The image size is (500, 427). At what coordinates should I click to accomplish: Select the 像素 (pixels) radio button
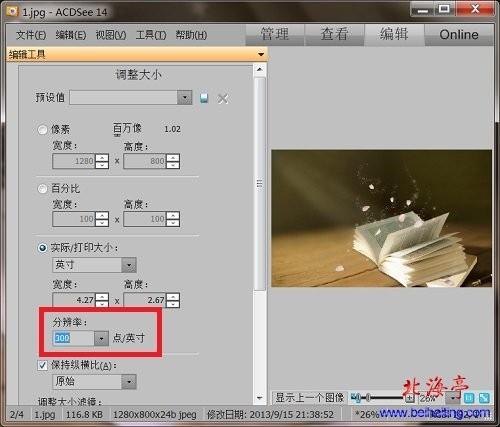(42, 129)
